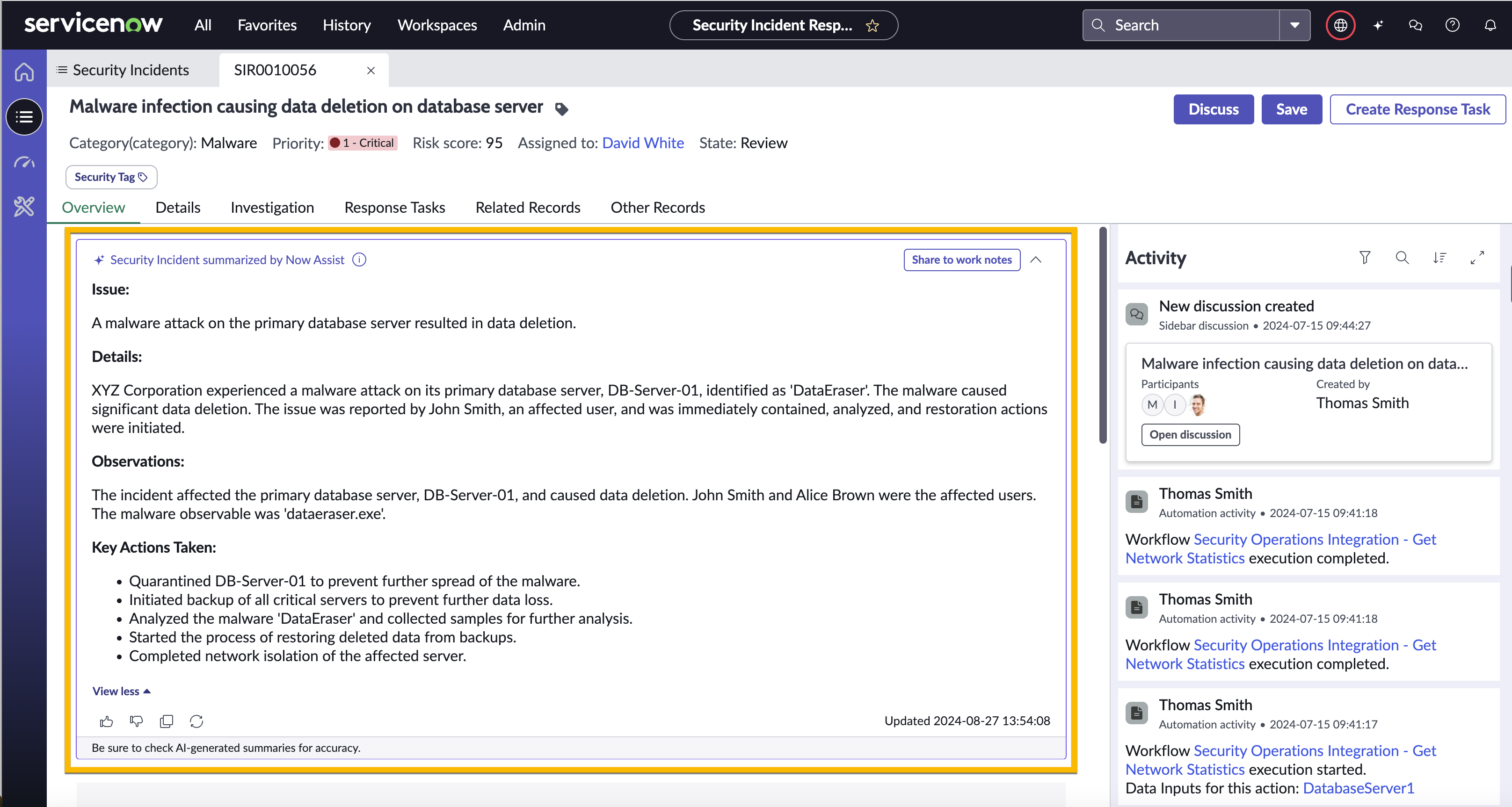Image resolution: width=1512 pixels, height=807 pixels.
Task: Switch to the Related Records tab
Action: pos(528,208)
